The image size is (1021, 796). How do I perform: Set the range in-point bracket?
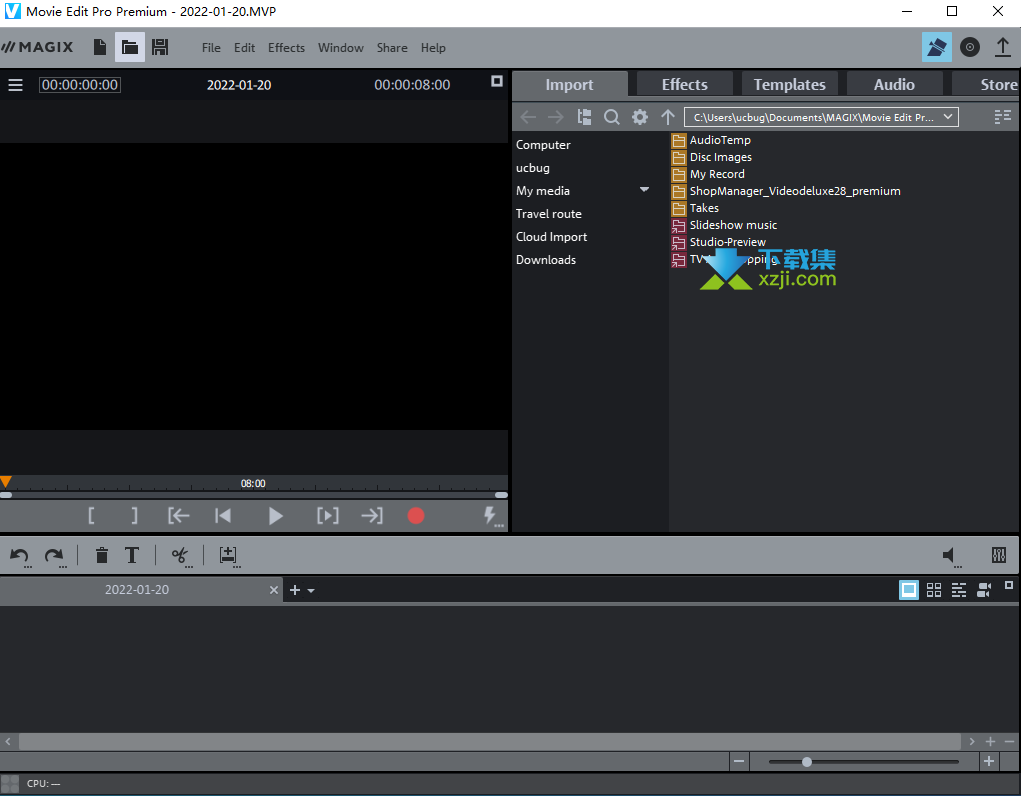pyautogui.click(x=91, y=516)
